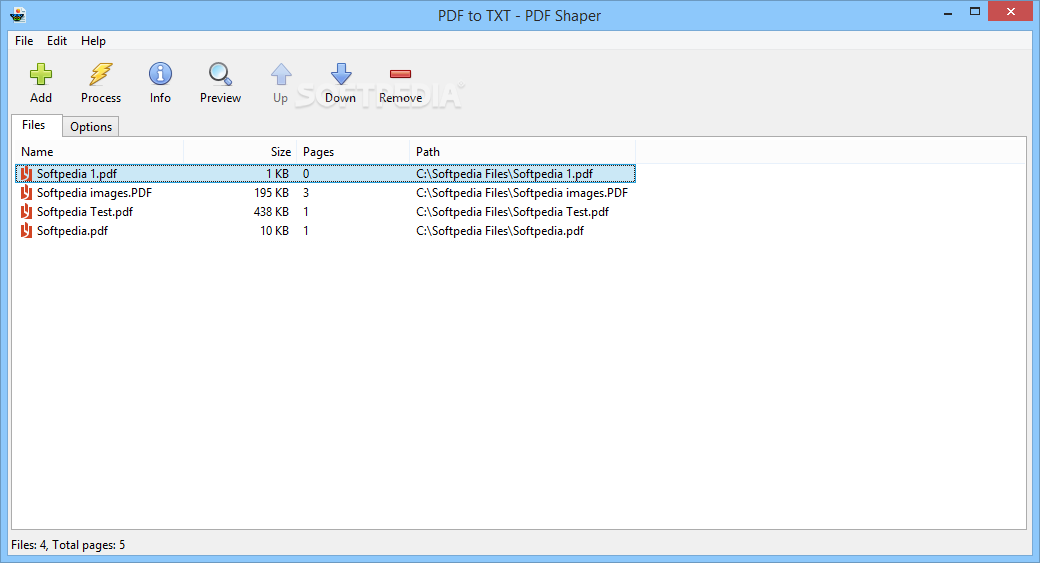Image resolution: width=1040 pixels, height=563 pixels.
Task: Click the PDF icon of Softpedia images.PDF
Action: pos(26,193)
